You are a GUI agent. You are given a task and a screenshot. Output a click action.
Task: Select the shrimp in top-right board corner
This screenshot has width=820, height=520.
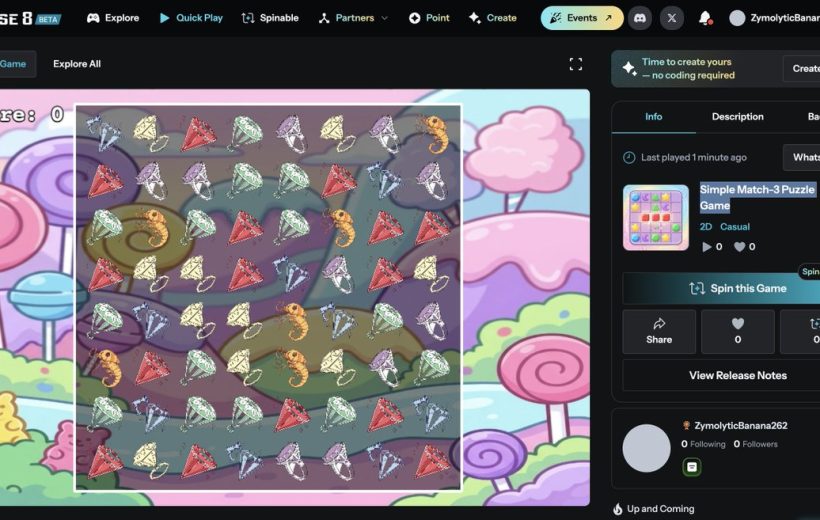434,133
